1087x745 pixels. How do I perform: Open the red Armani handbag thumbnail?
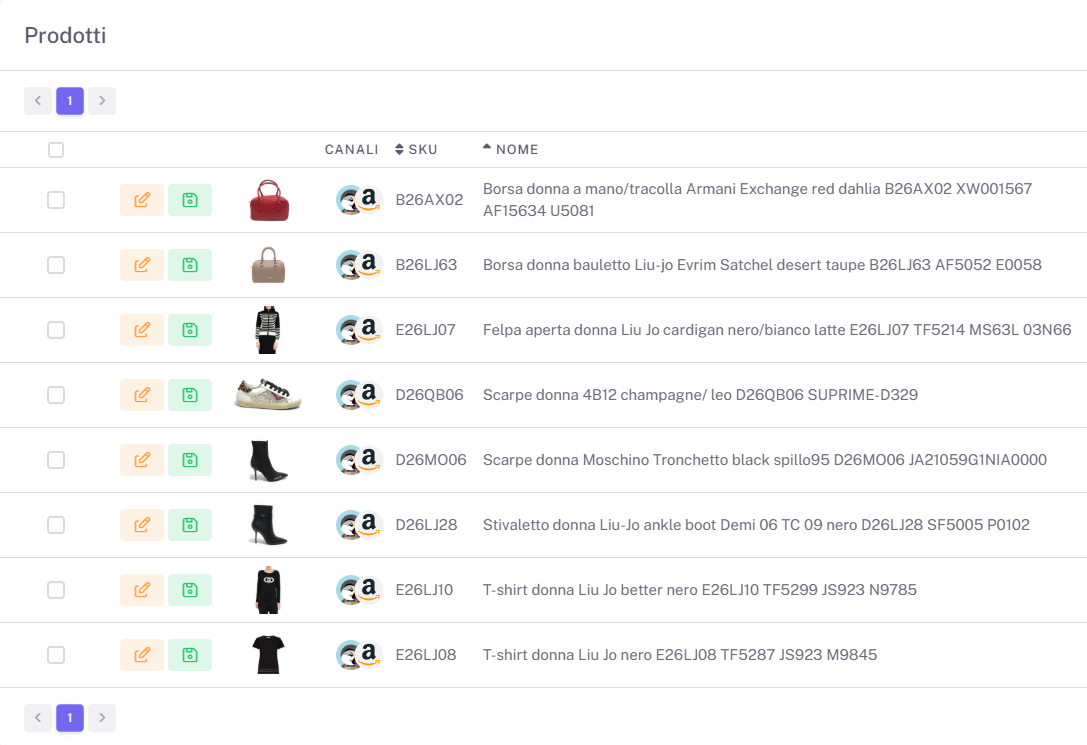(x=268, y=200)
